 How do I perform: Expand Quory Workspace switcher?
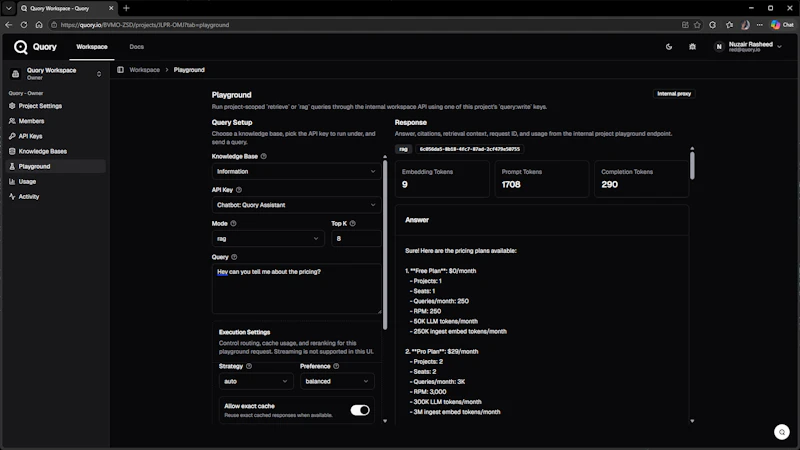[56, 74]
